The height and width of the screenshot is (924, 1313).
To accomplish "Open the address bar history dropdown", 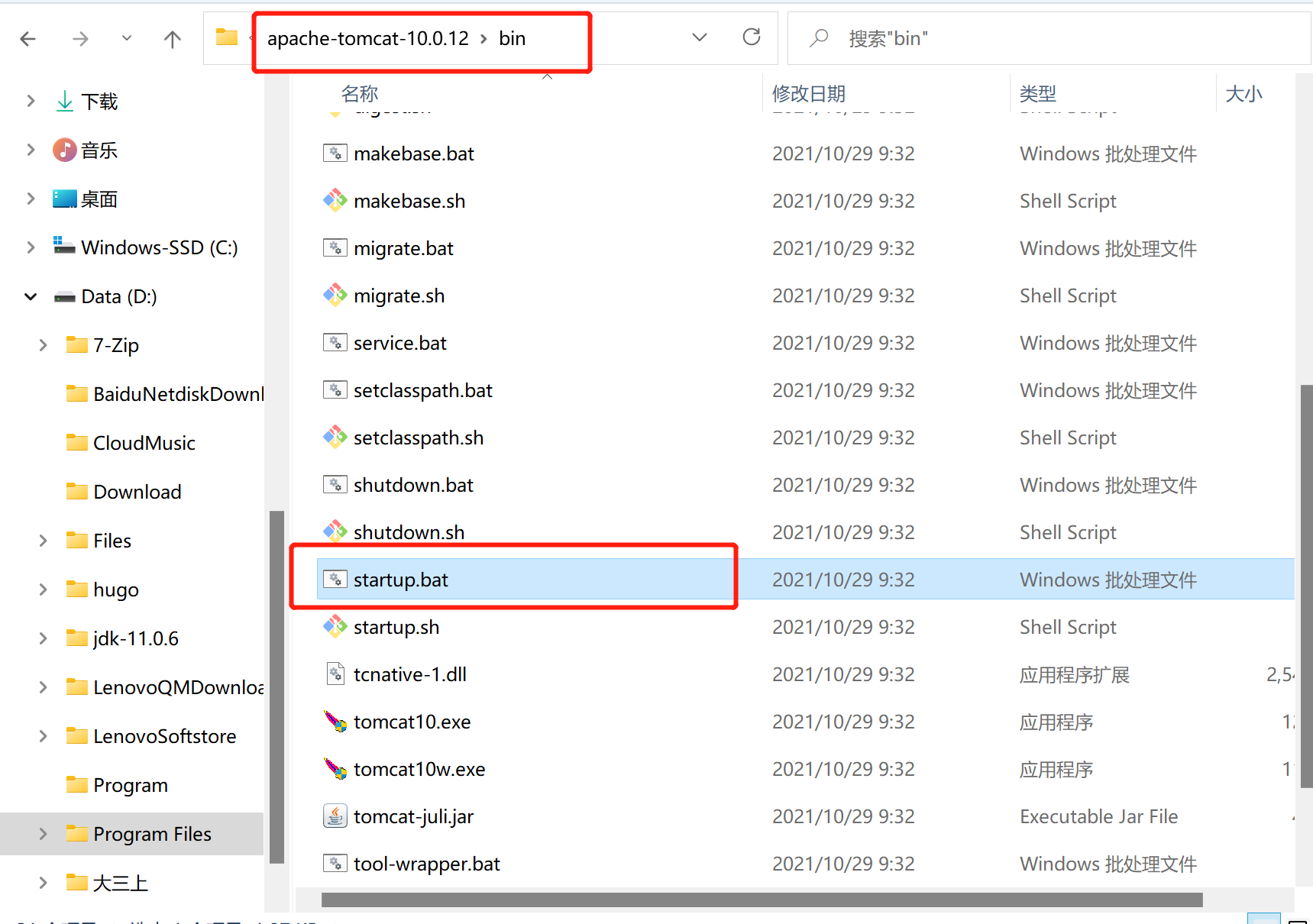I will click(x=700, y=37).
